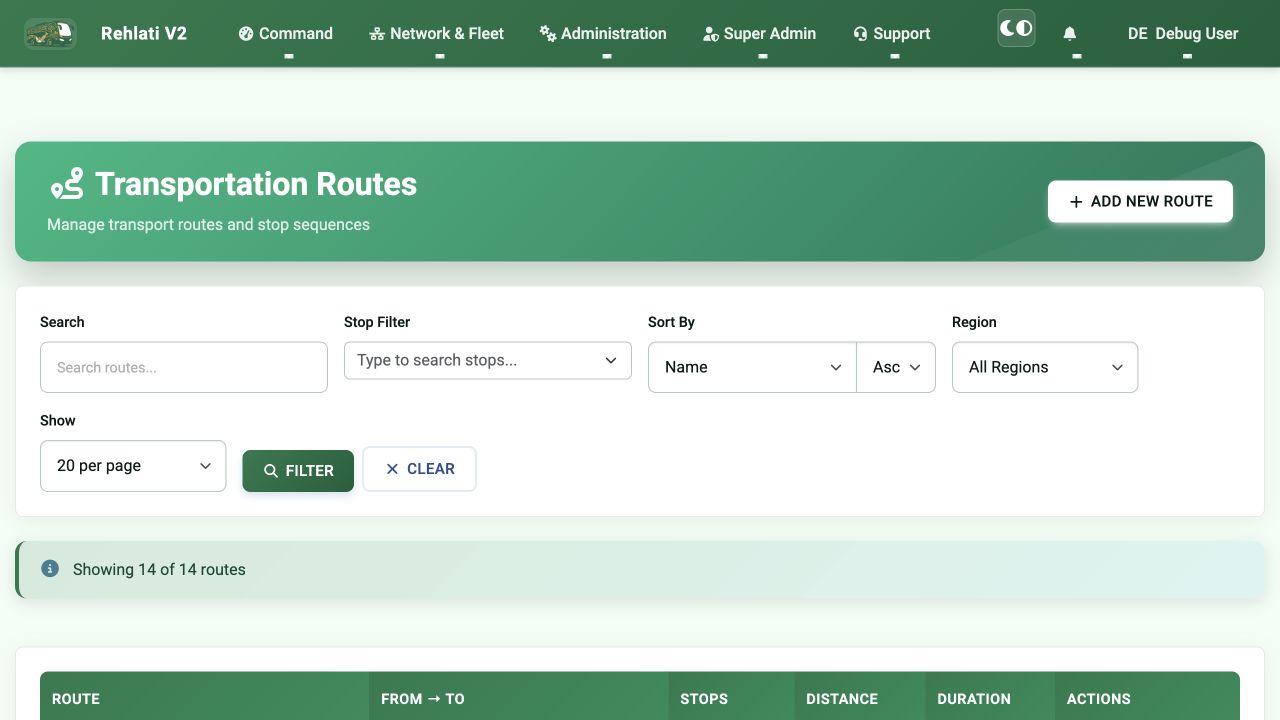Change the Asc sort order dropdown

pos(896,367)
